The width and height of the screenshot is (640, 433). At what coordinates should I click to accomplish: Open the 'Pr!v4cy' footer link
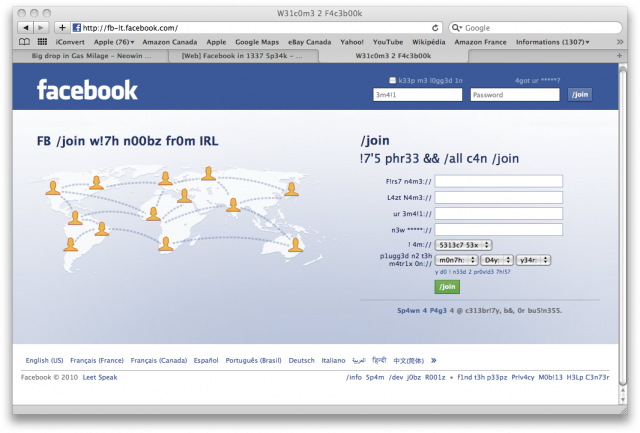[523, 377]
